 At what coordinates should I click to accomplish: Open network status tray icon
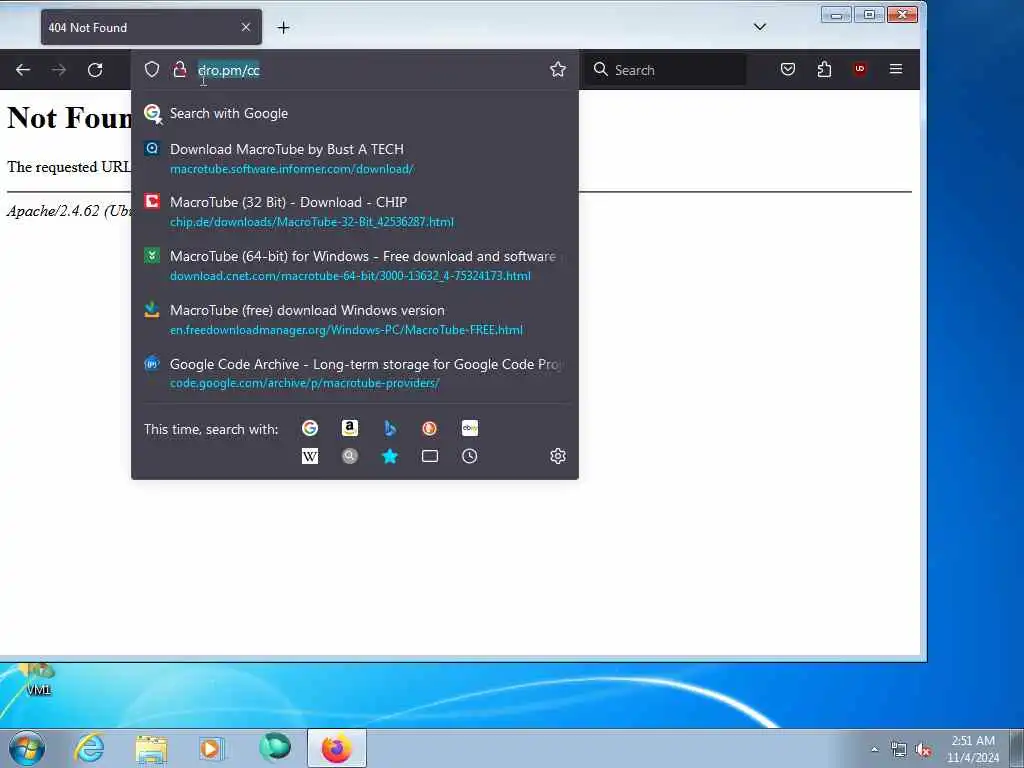point(899,750)
